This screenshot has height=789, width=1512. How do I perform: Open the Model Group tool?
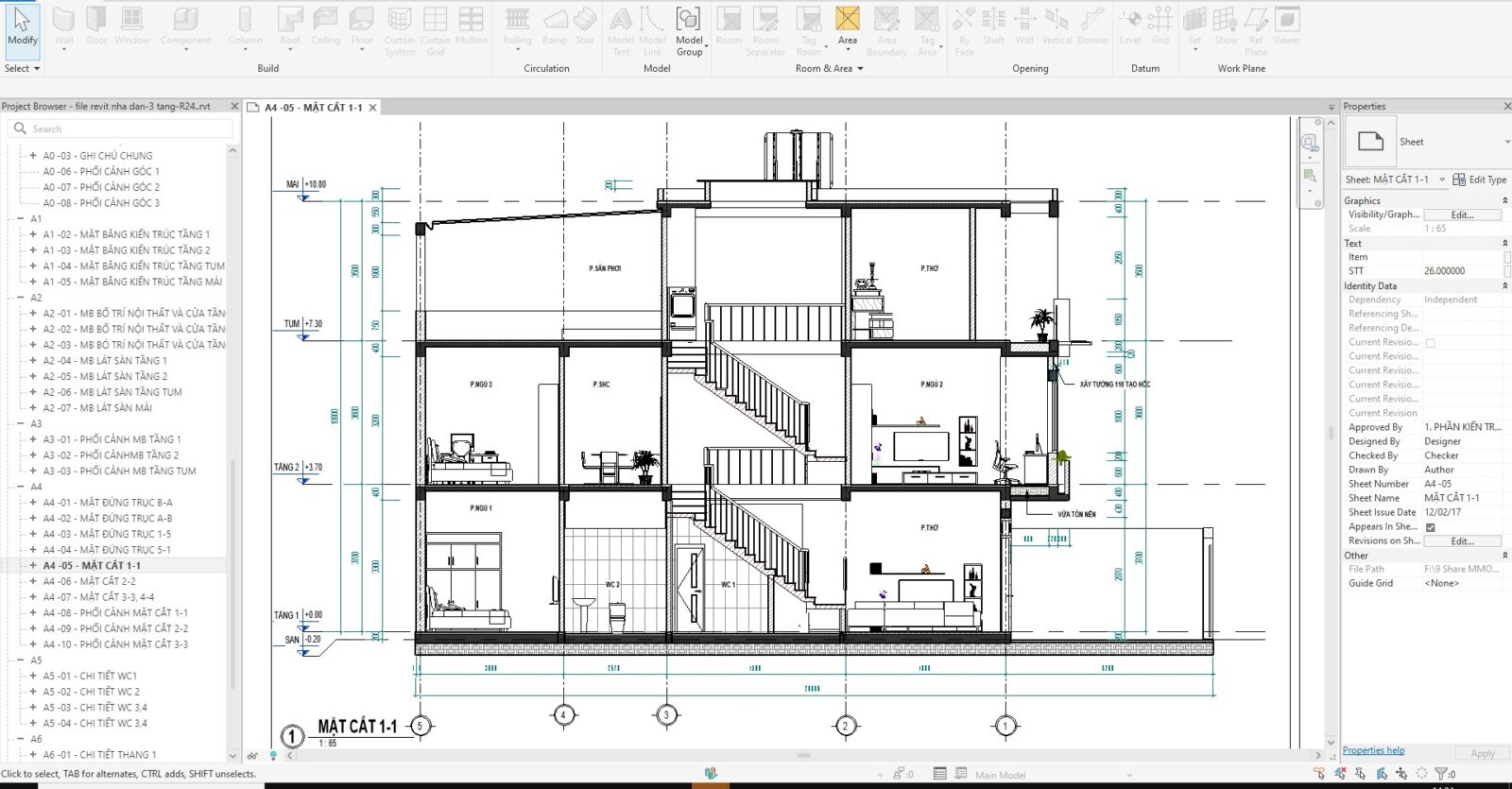[x=689, y=31]
